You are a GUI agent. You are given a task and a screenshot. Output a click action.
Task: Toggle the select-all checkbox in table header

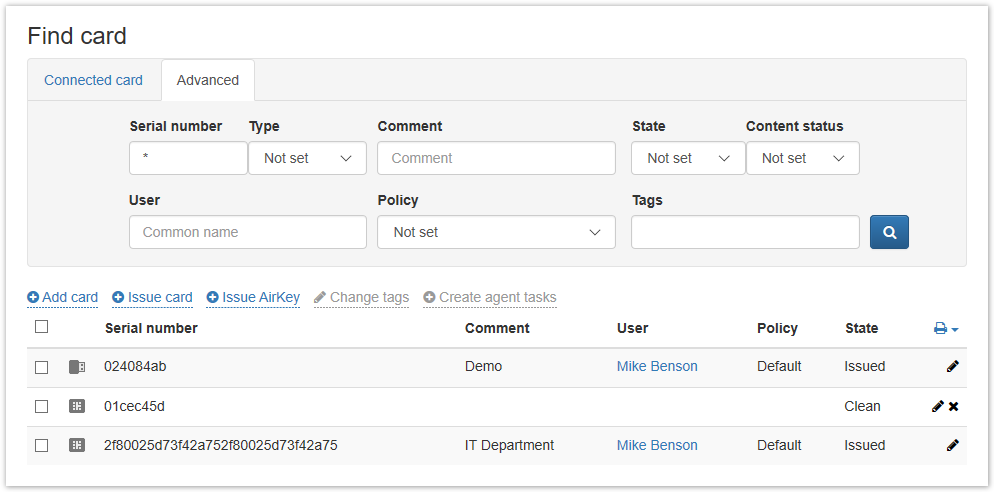41,327
